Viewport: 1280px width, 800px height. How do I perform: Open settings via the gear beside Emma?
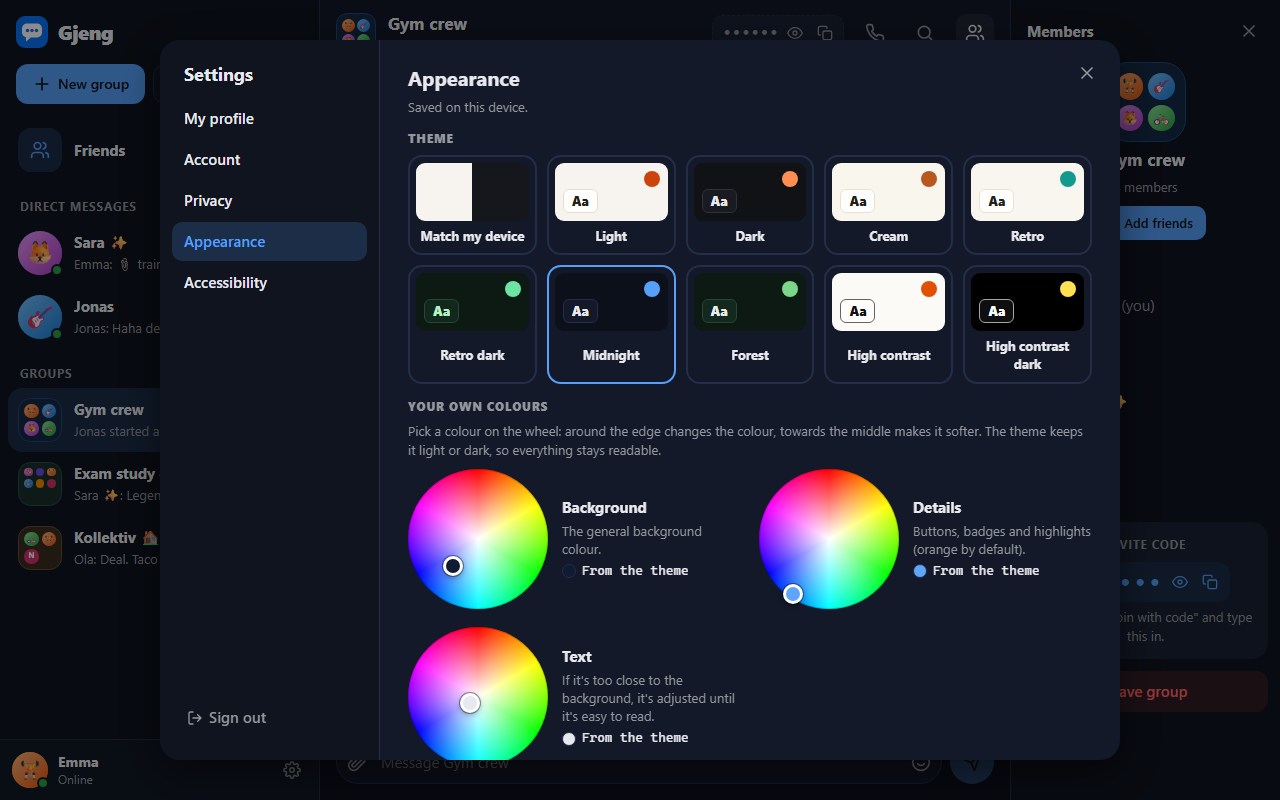(292, 770)
